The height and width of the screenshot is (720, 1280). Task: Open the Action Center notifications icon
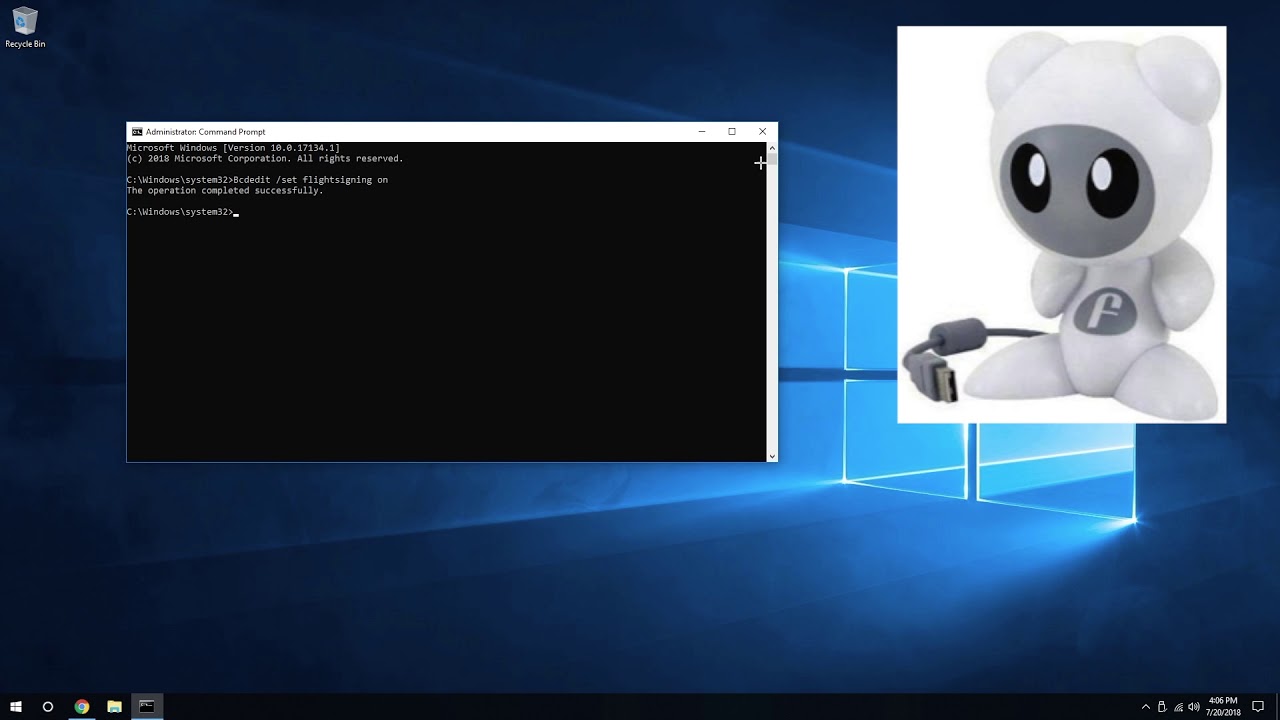click(x=1258, y=707)
